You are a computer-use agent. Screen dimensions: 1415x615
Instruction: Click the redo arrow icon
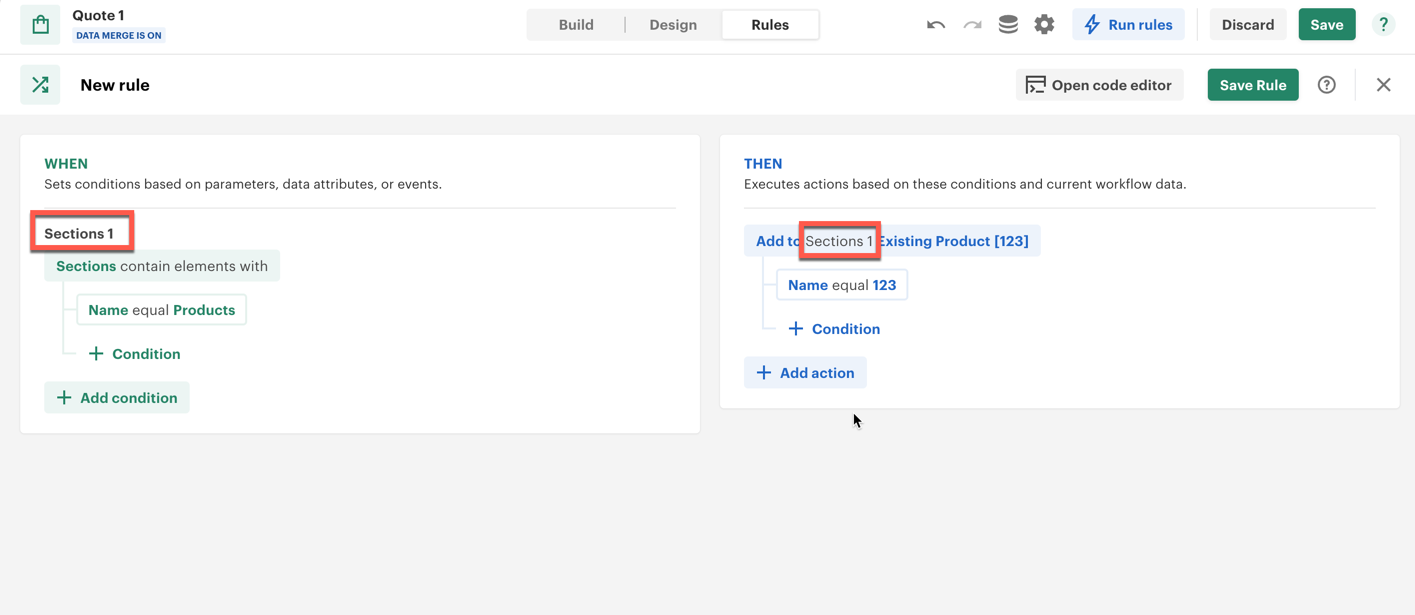pyautogui.click(x=972, y=25)
